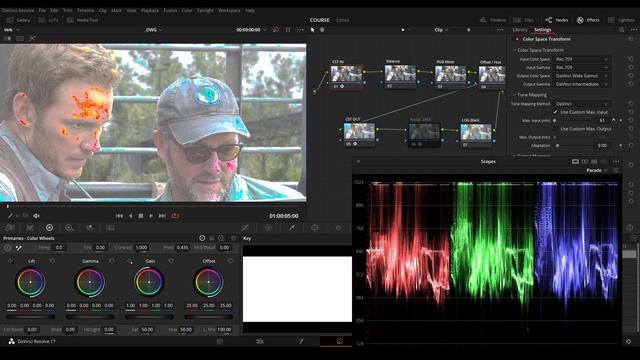Open the Qualifier eyedropper palette
The width and height of the screenshot is (640, 360).
(292, 228)
